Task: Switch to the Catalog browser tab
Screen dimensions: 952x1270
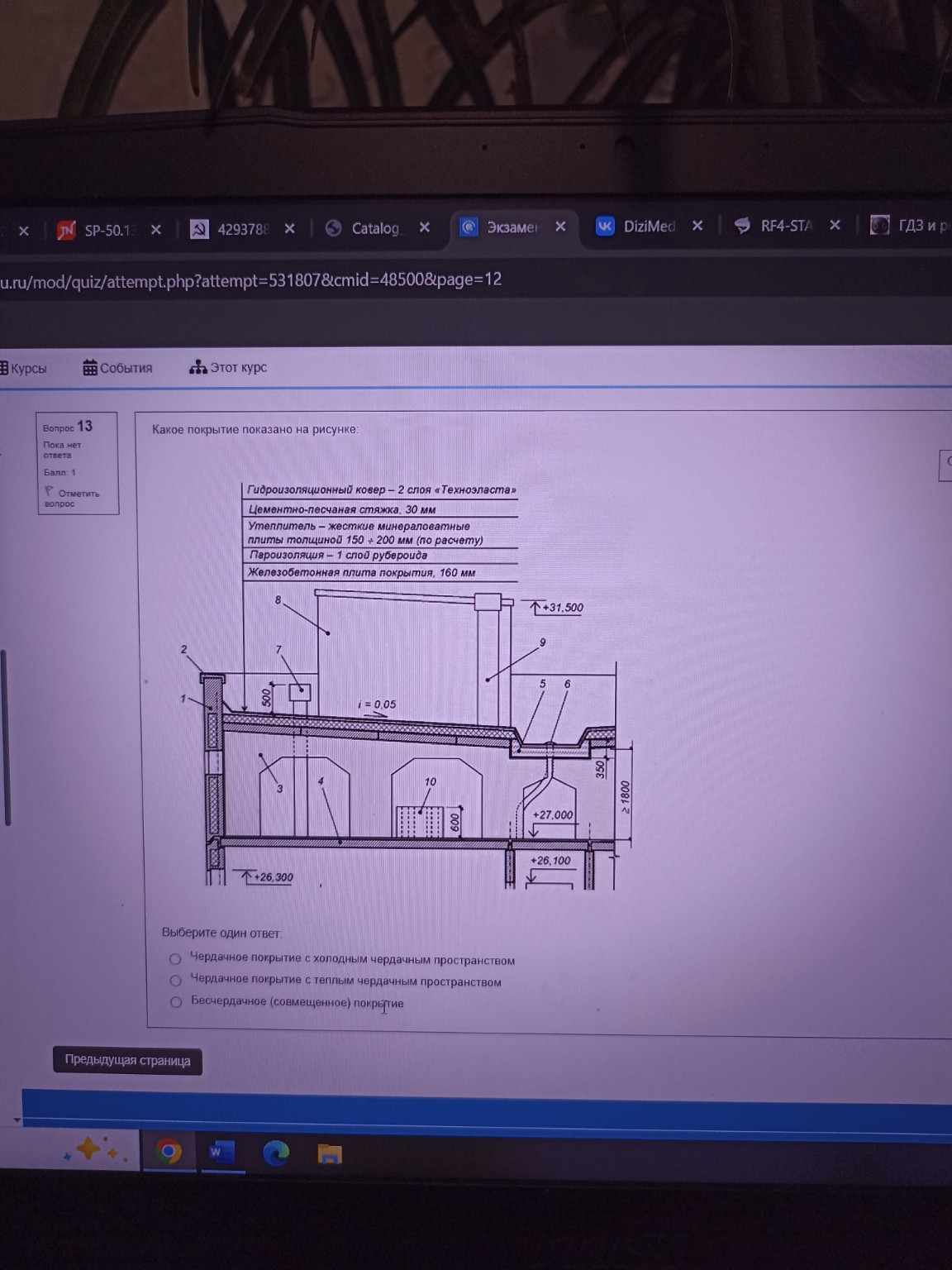Action: tap(374, 228)
